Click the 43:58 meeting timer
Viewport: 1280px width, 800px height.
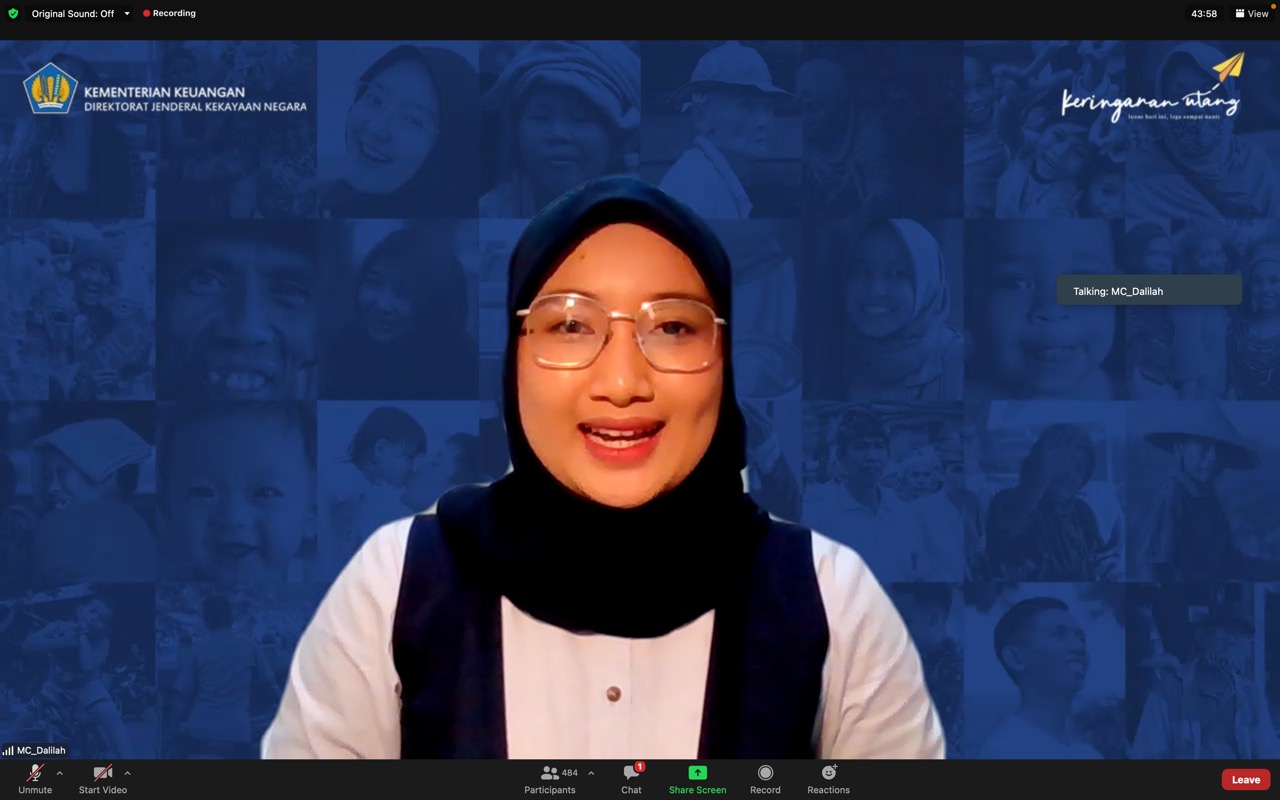[1204, 14]
